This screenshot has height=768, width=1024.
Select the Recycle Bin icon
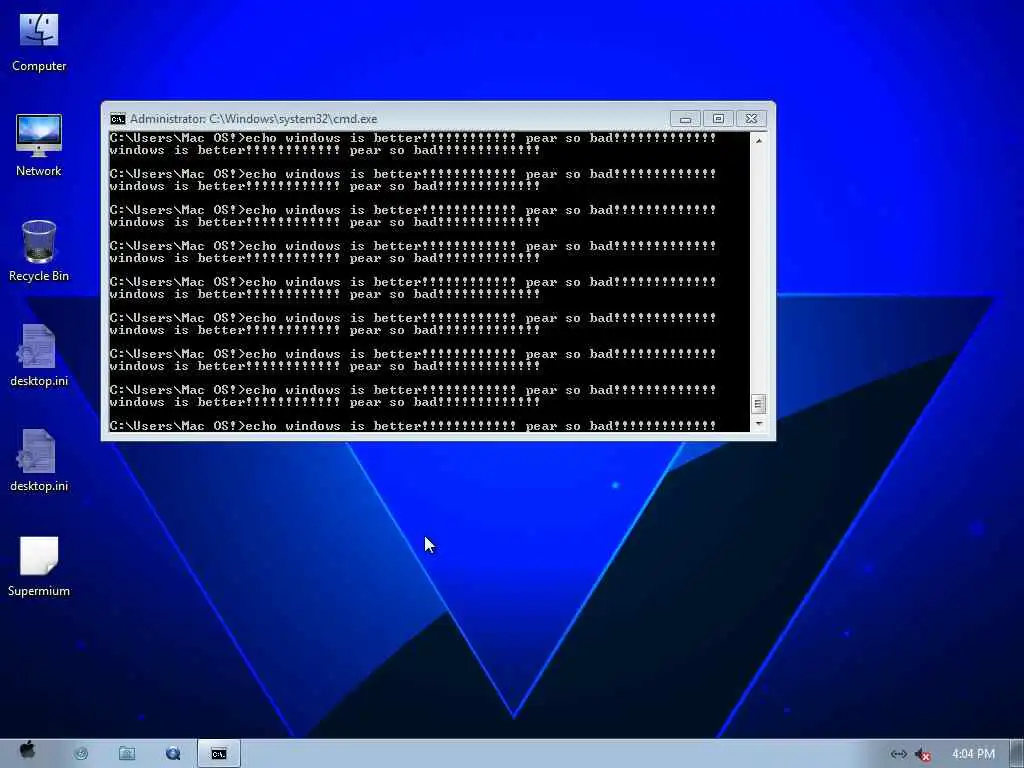tap(39, 251)
